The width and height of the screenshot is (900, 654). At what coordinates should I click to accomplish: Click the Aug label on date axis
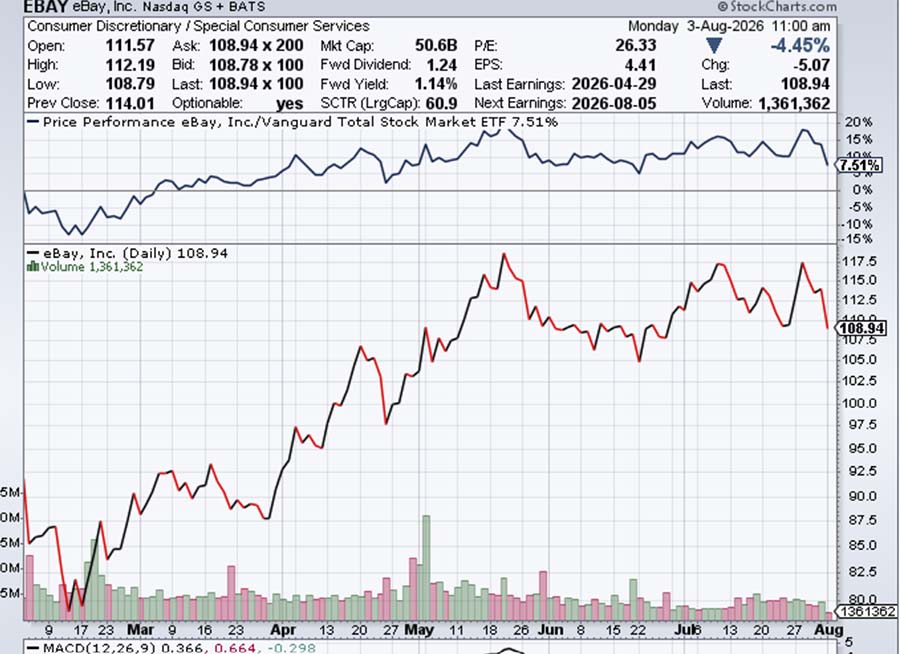coord(831,630)
